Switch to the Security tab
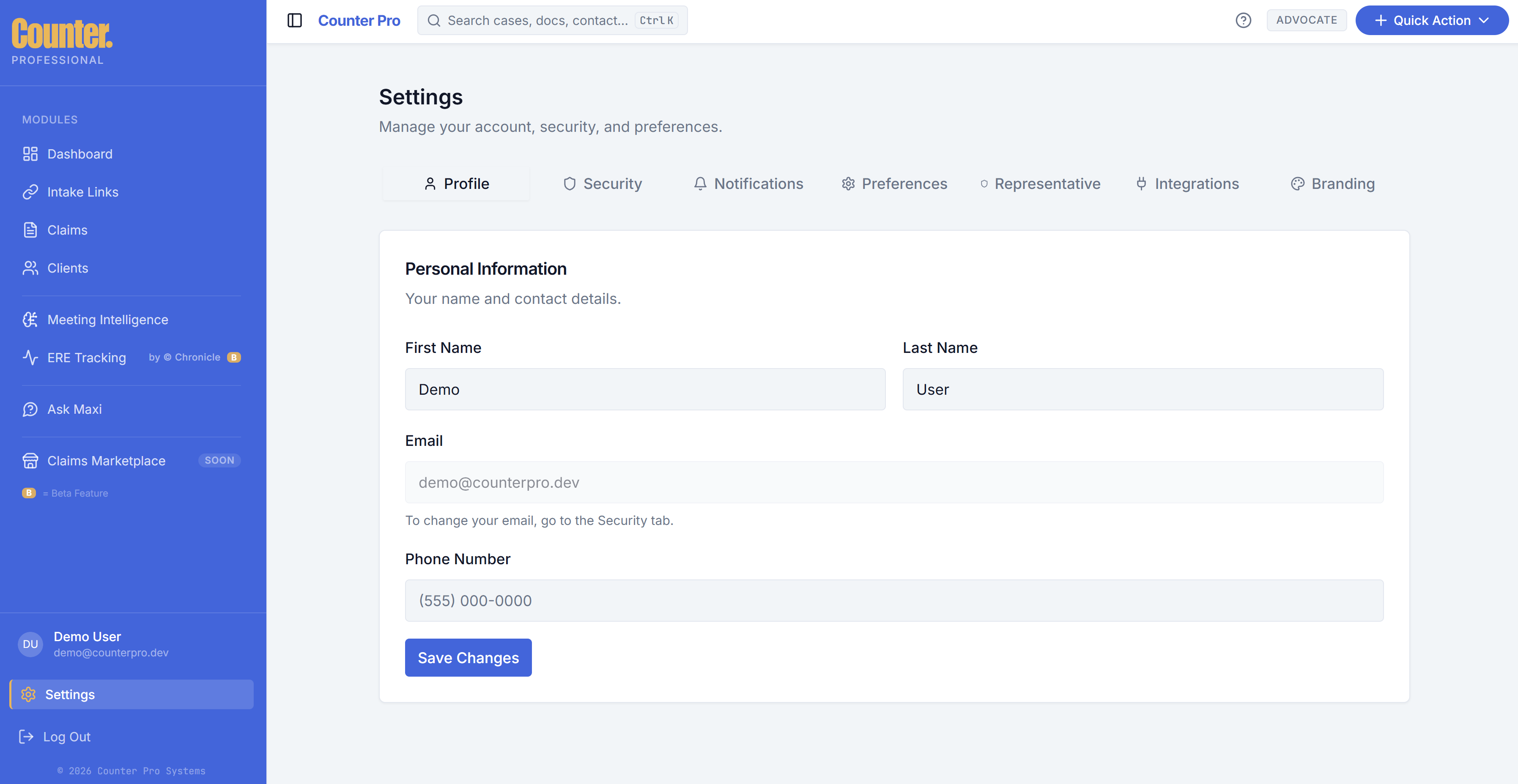 click(x=602, y=184)
